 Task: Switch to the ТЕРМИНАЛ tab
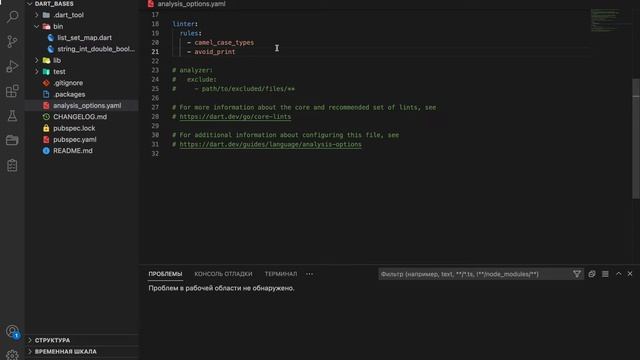click(281, 274)
